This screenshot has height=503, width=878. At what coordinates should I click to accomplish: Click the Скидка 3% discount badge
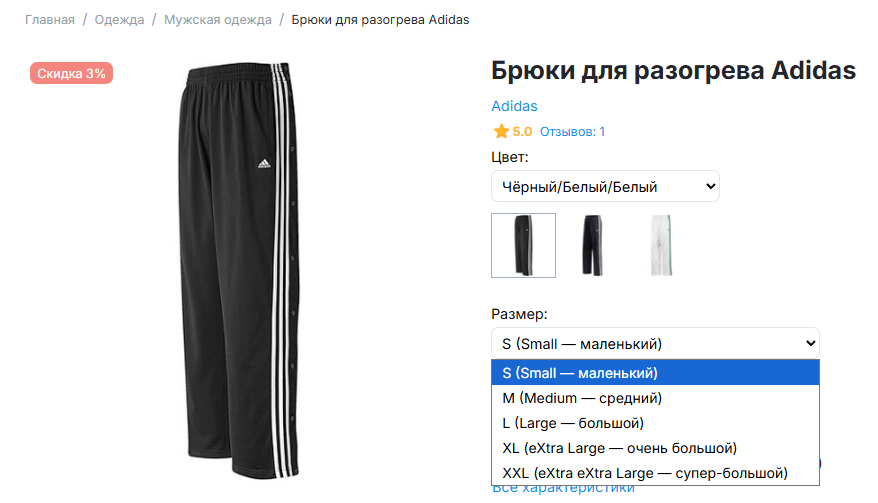tap(72, 73)
